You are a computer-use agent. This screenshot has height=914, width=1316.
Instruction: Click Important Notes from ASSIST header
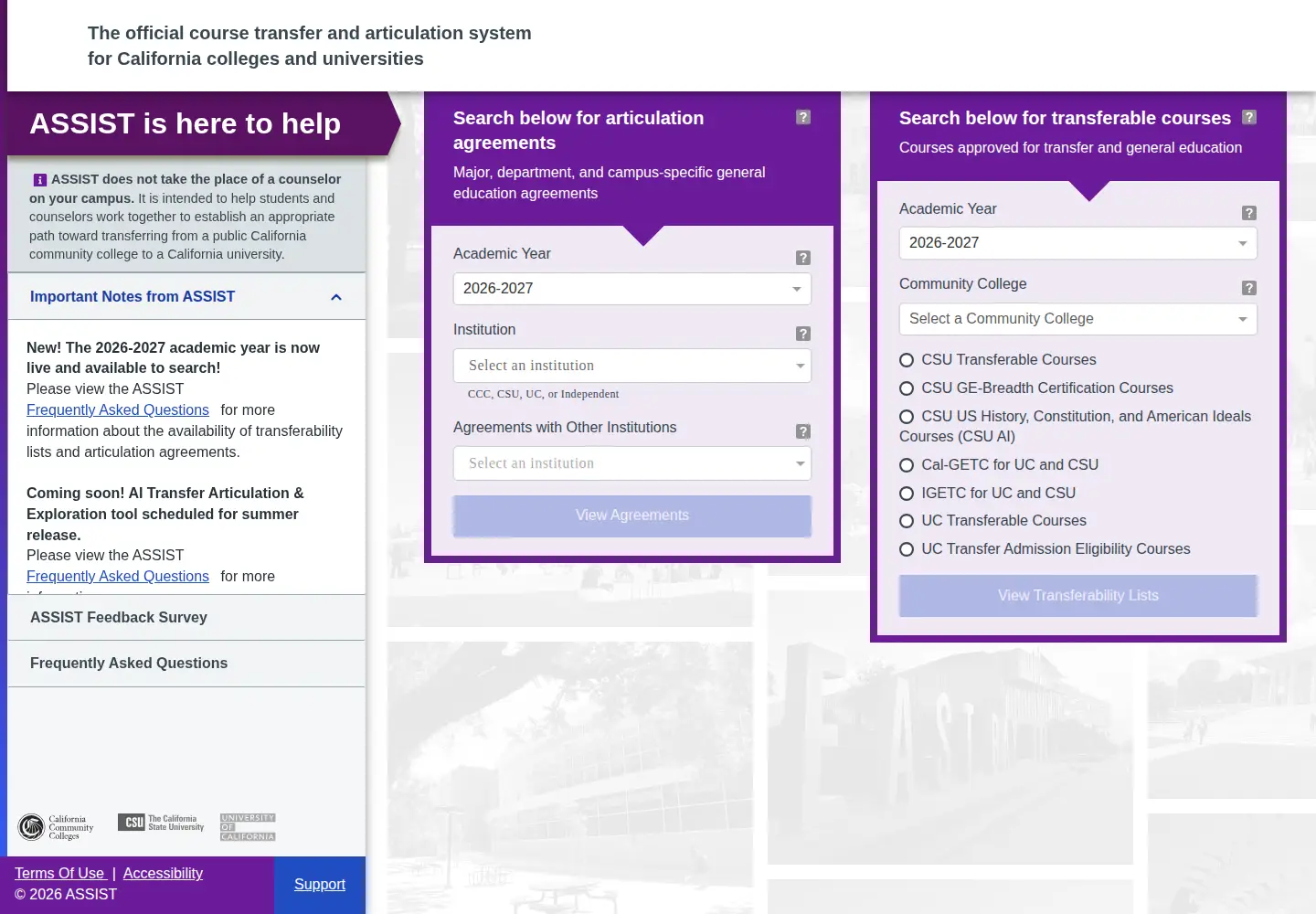point(186,296)
